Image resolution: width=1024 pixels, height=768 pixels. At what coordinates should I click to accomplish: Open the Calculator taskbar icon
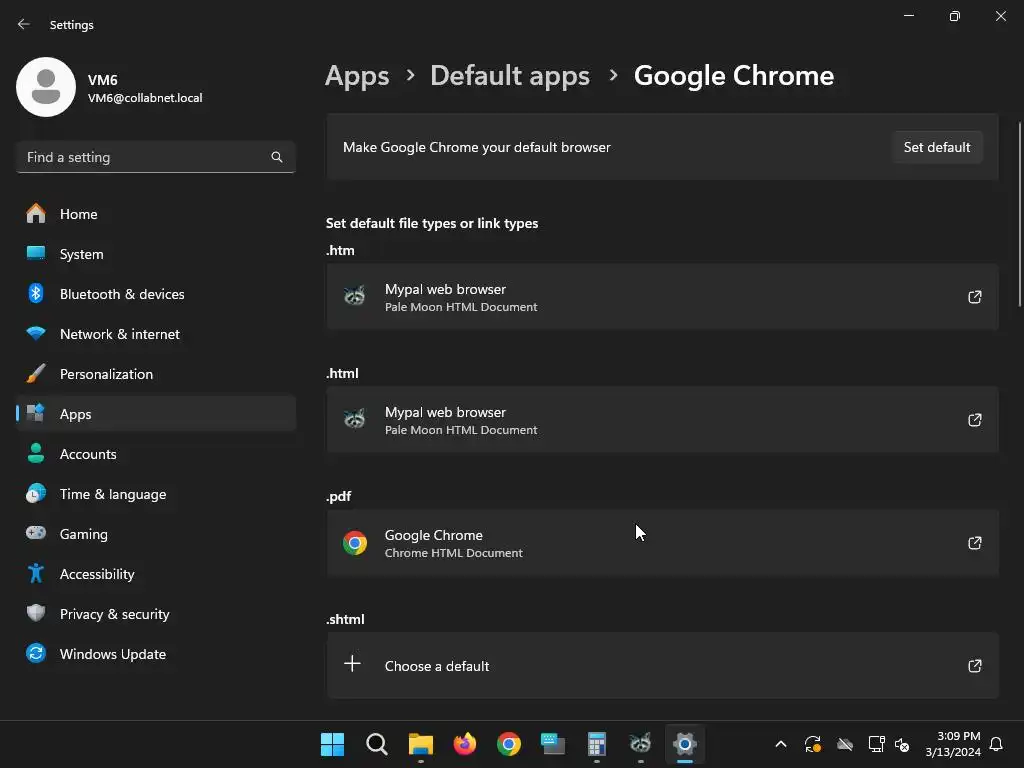pos(596,744)
